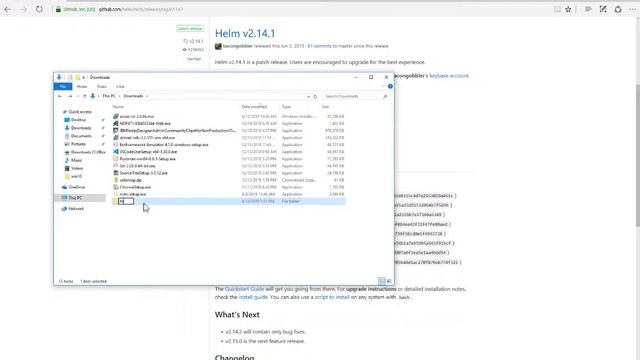Screen dimensions: 640x360
Task: Toggle reading view icon in address bar
Action: tap(557, 9)
